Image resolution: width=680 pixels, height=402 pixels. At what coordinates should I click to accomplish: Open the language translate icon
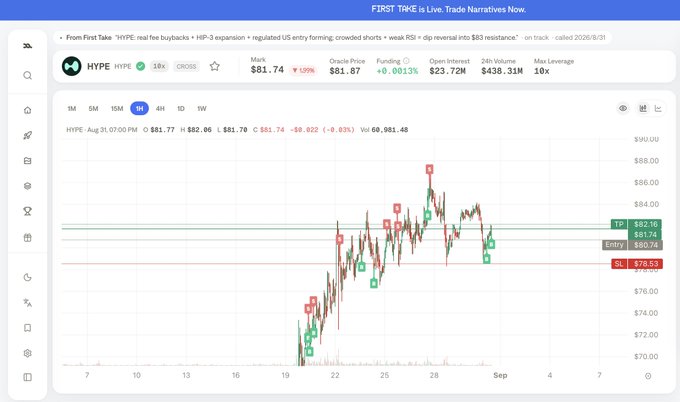[27, 303]
